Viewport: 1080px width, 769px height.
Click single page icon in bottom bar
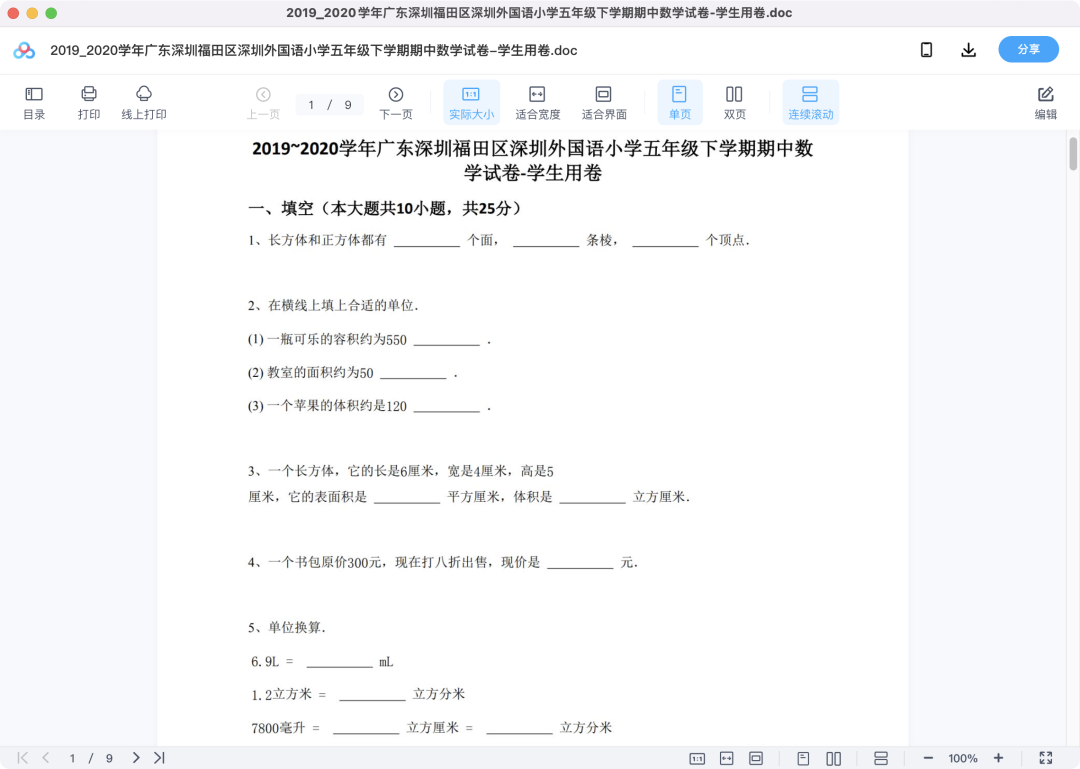point(803,759)
